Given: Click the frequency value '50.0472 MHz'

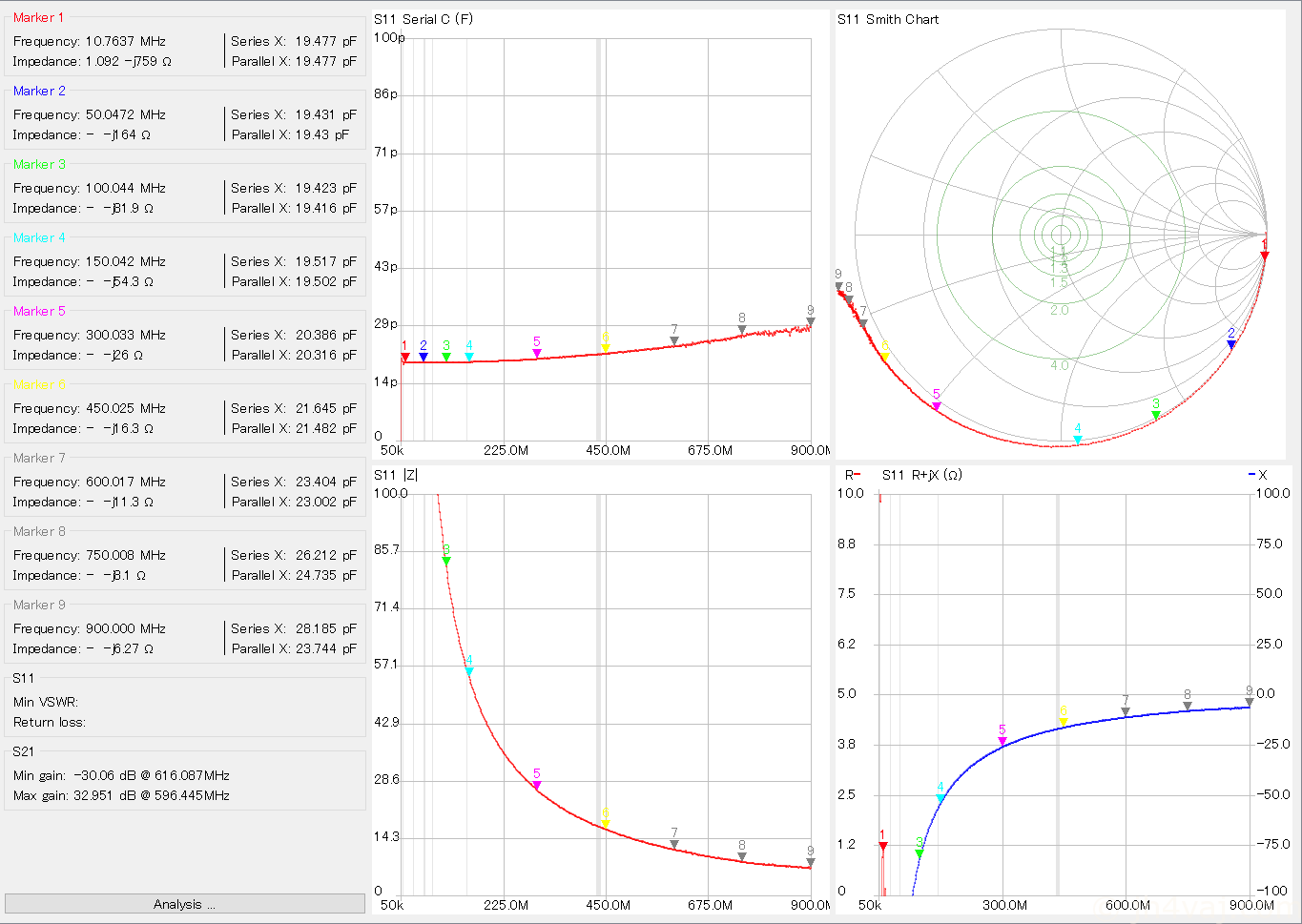Looking at the screenshot, I should point(126,114).
